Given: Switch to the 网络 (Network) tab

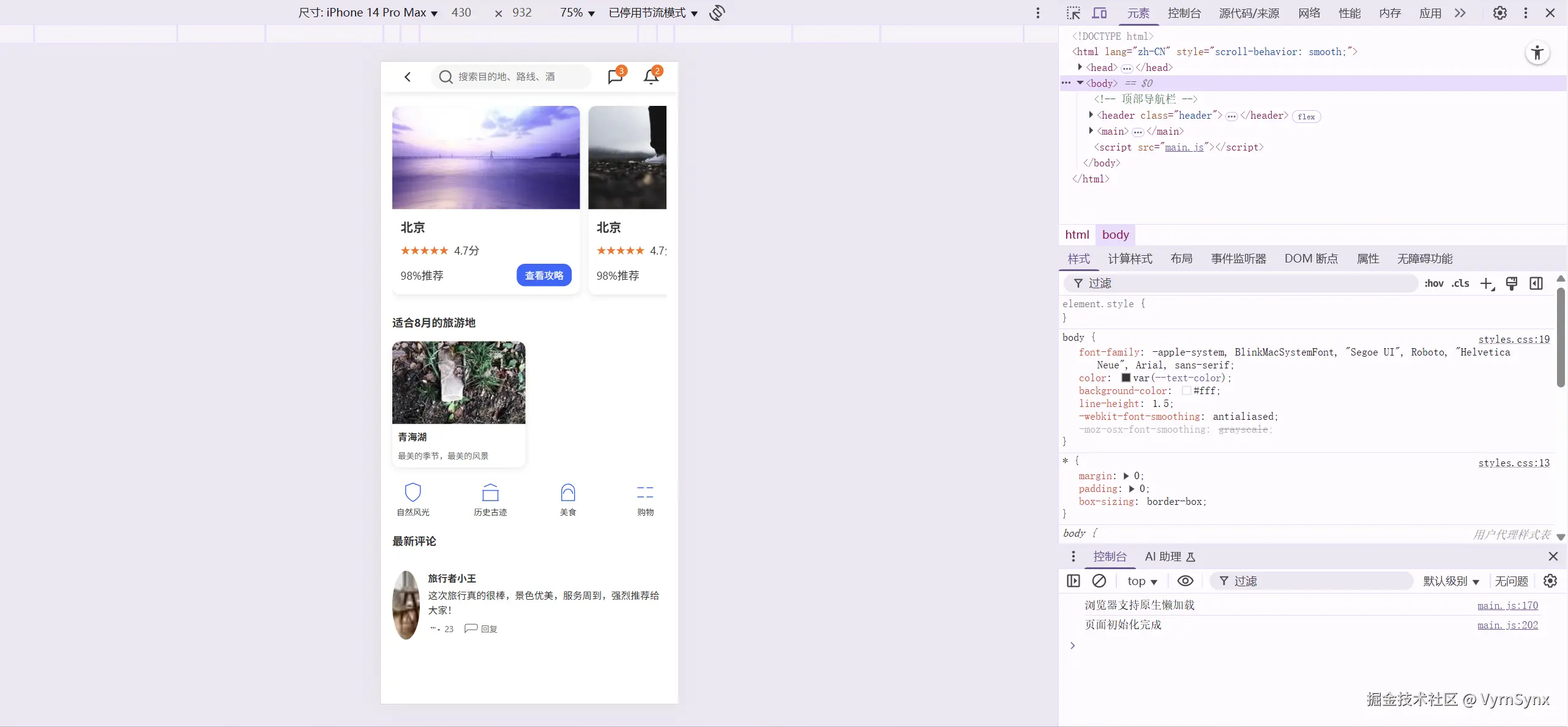Looking at the screenshot, I should coord(1309,13).
